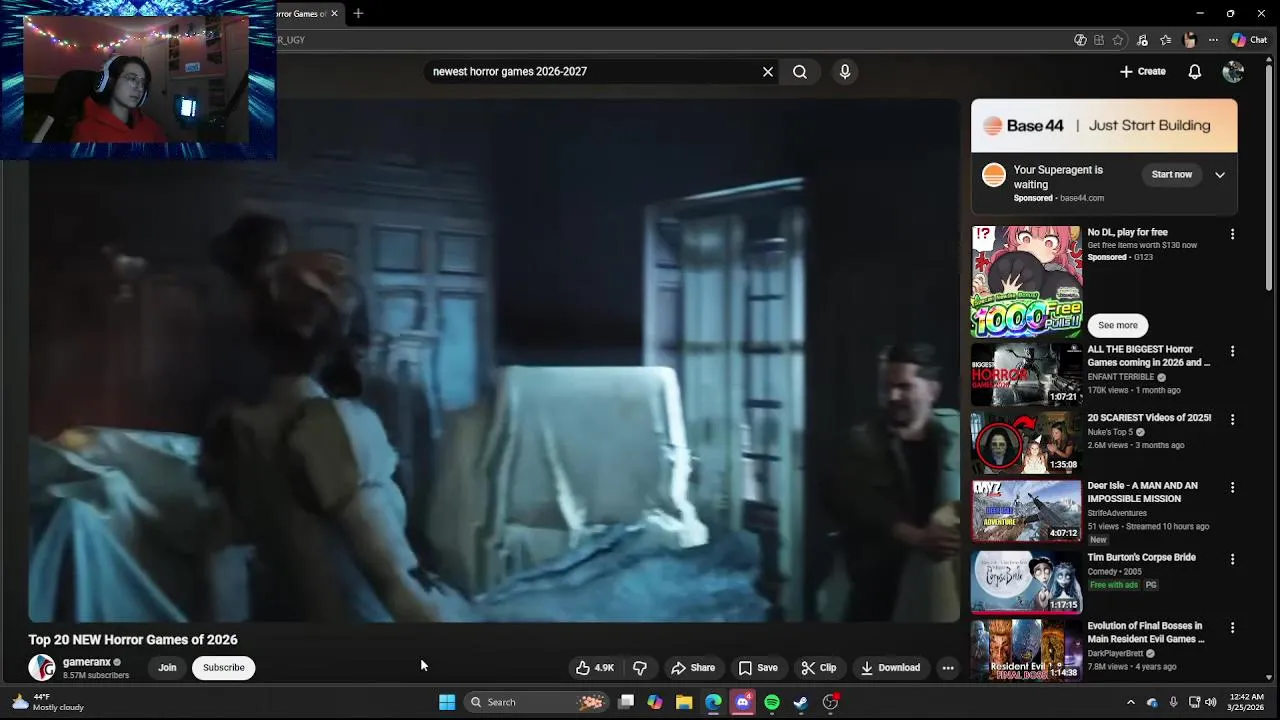
Task: Open Microsoft Copilot from the taskbar
Action: (655, 702)
